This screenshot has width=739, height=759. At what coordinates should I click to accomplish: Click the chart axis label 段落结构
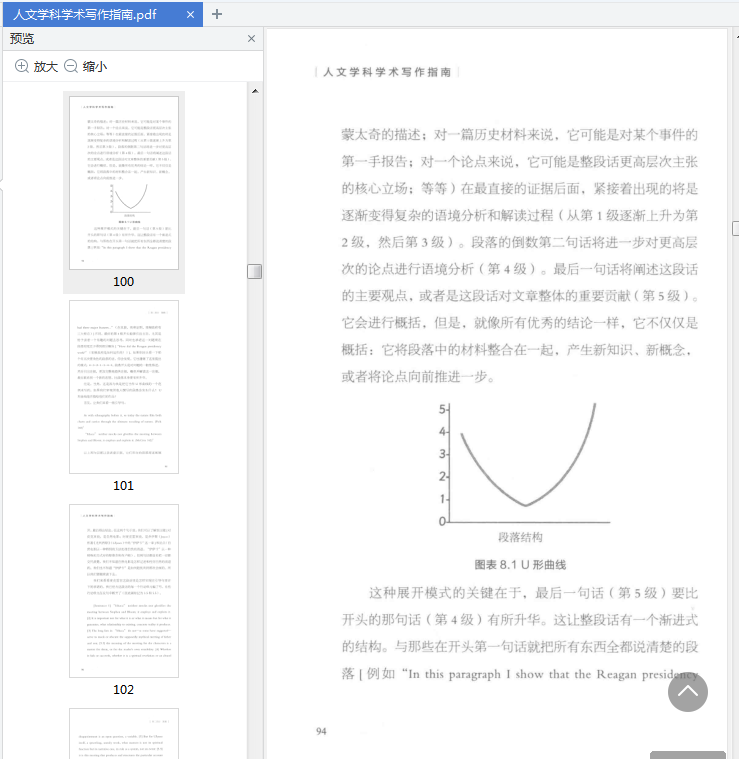[x=520, y=537]
